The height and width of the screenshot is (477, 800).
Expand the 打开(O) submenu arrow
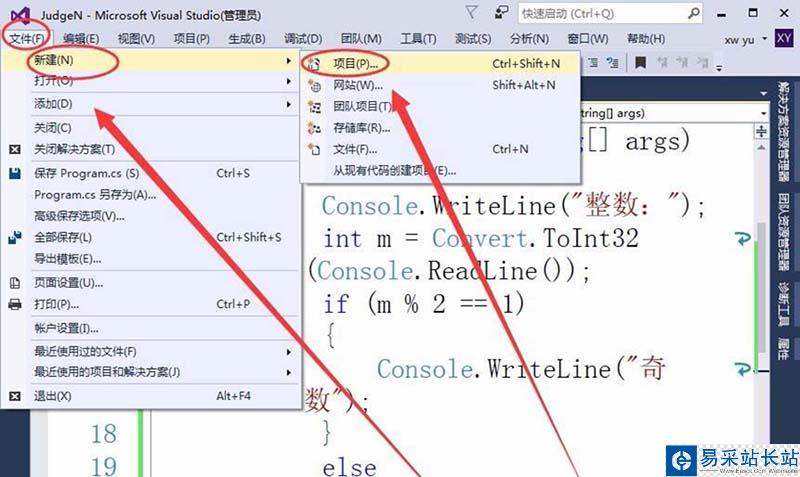(289, 81)
